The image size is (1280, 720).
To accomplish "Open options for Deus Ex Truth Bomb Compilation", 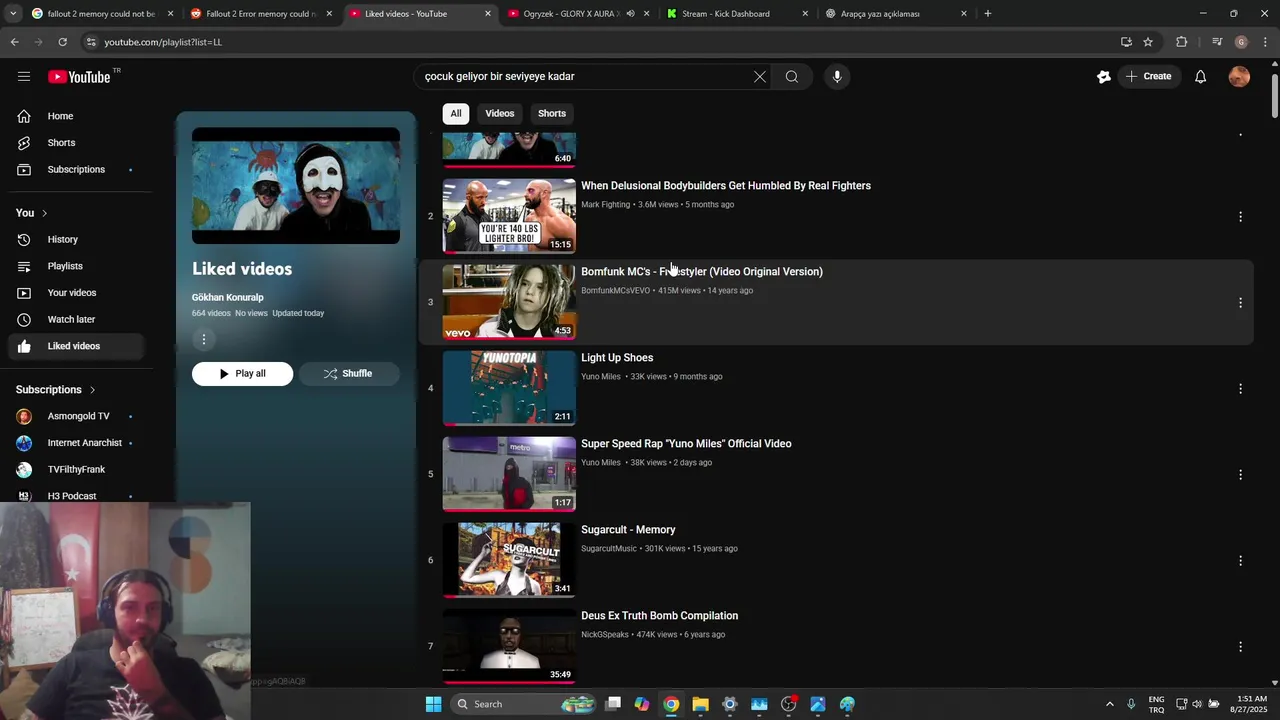I will pyautogui.click(x=1240, y=647).
